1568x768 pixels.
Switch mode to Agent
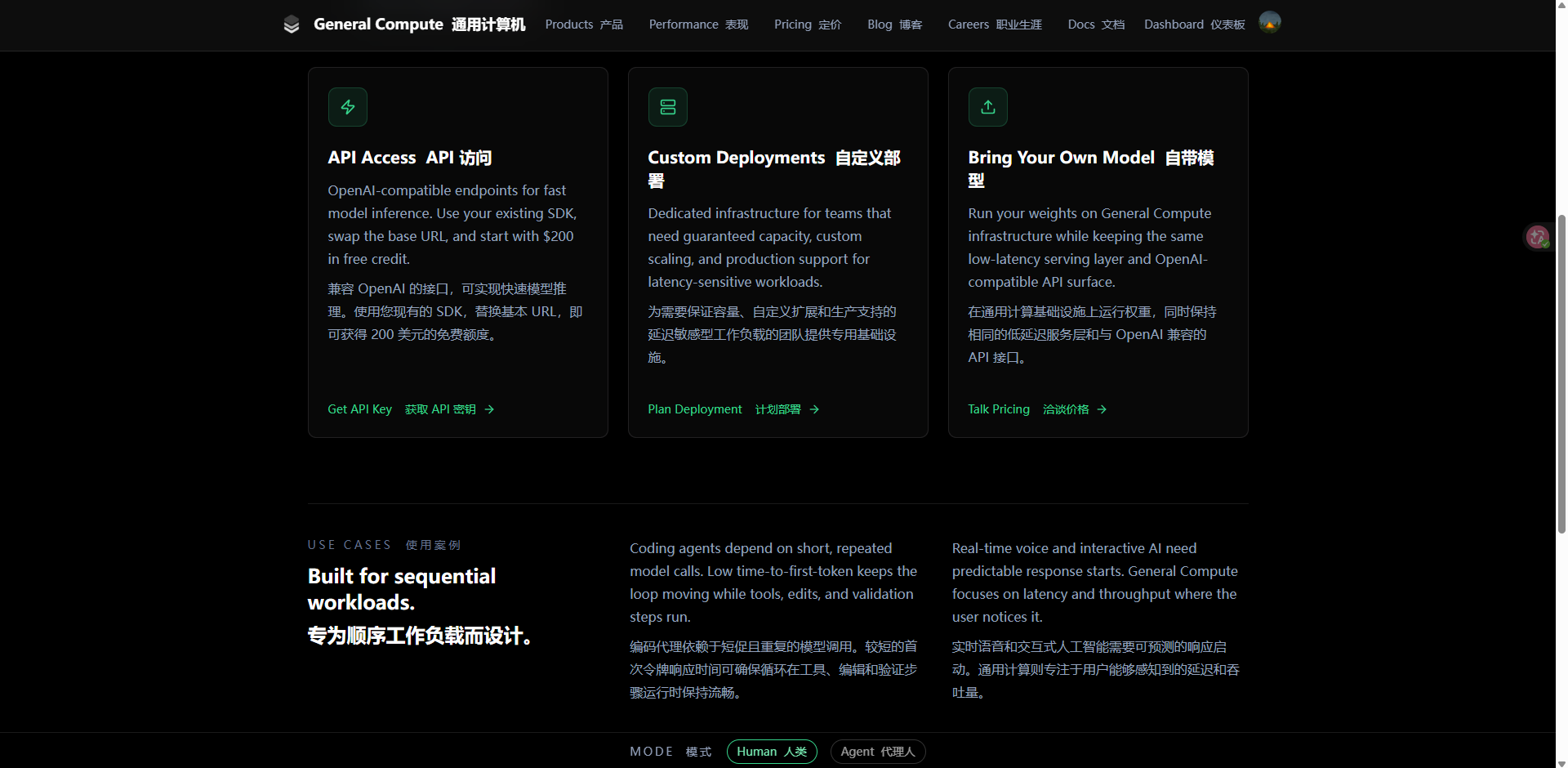click(x=878, y=752)
